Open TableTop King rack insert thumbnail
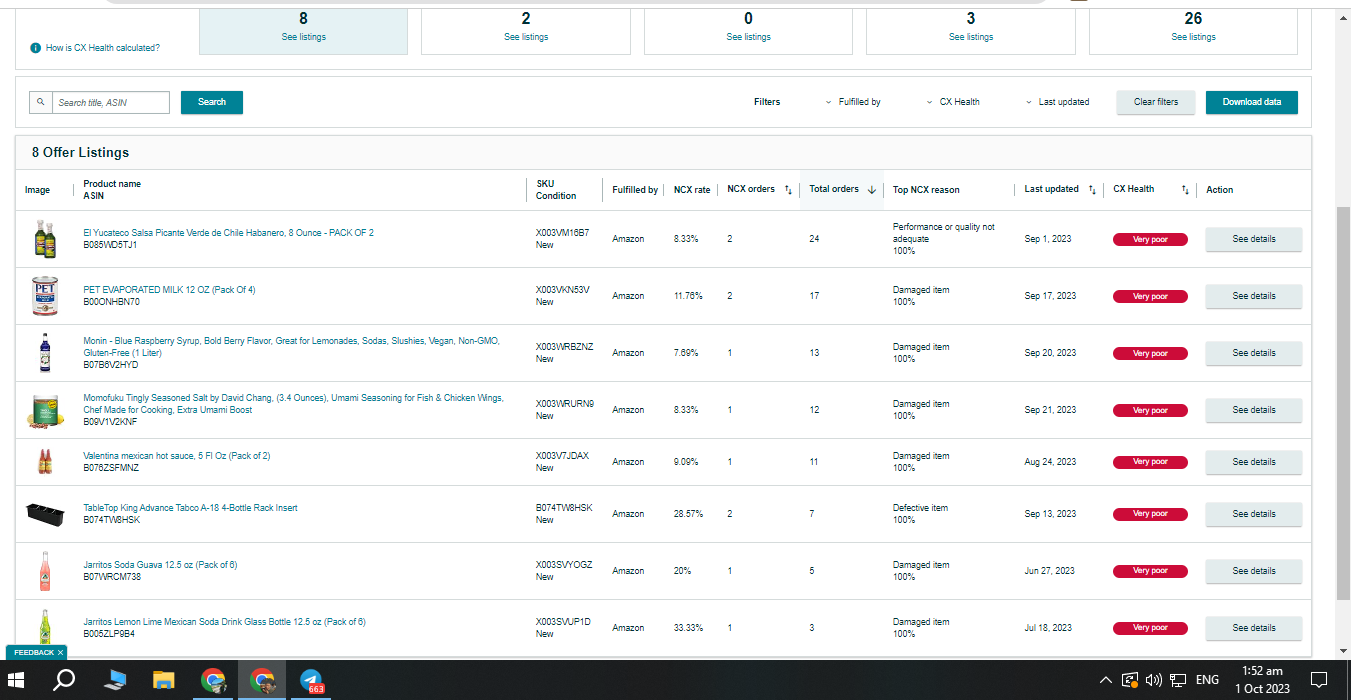The image size is (1351, 700). point(45,514)
